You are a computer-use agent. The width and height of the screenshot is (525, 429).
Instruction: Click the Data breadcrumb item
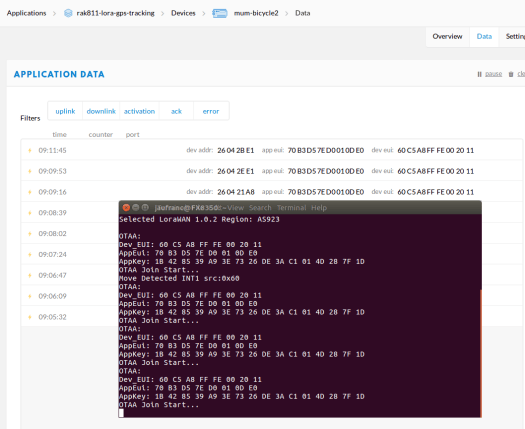(x=303, y=13)
